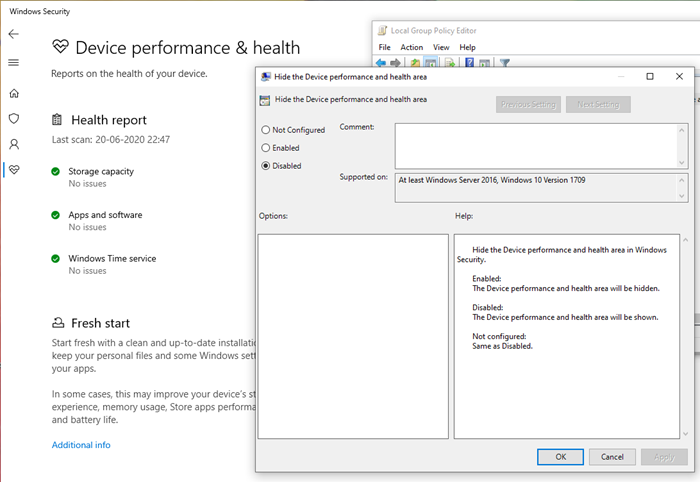Open File menu in Local Group Policy Editor
700x482 pixels.
[x=384, y=47]
